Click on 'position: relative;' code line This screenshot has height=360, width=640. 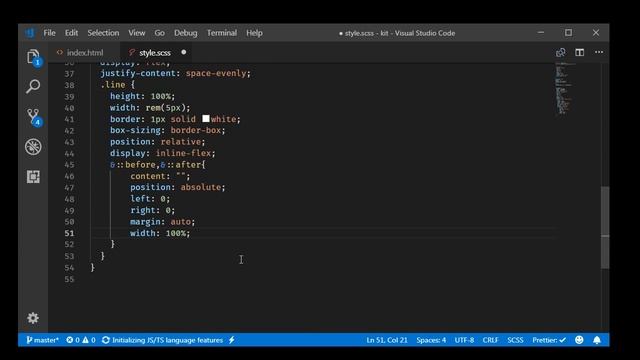click(x=158, y=142)
